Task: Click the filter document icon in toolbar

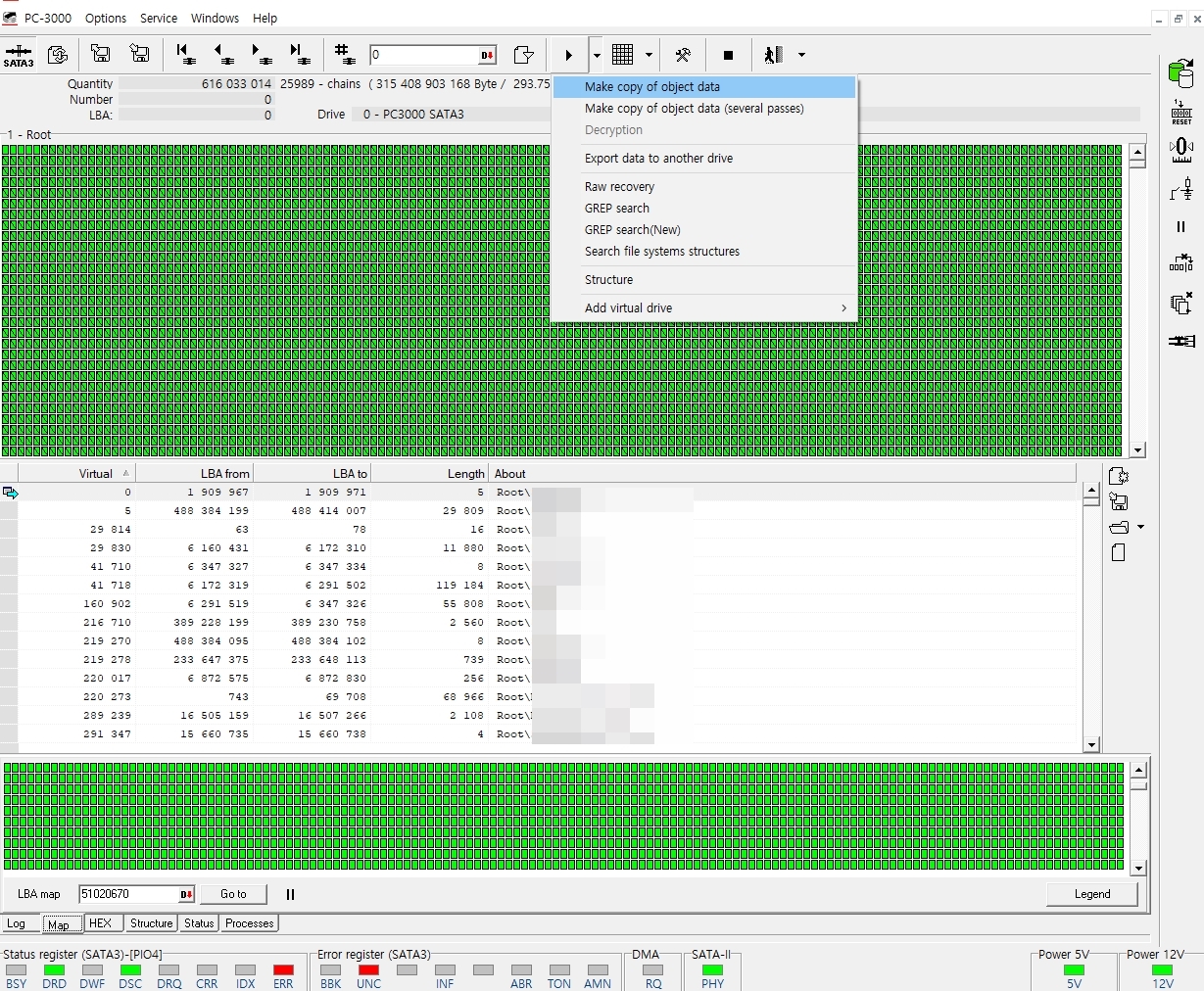Action: coord(524,55)
